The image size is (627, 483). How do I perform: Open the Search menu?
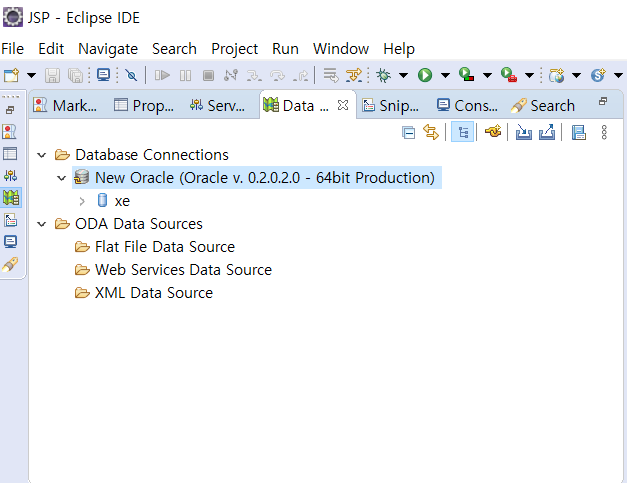pyautogui.click(x=174, y=49)
